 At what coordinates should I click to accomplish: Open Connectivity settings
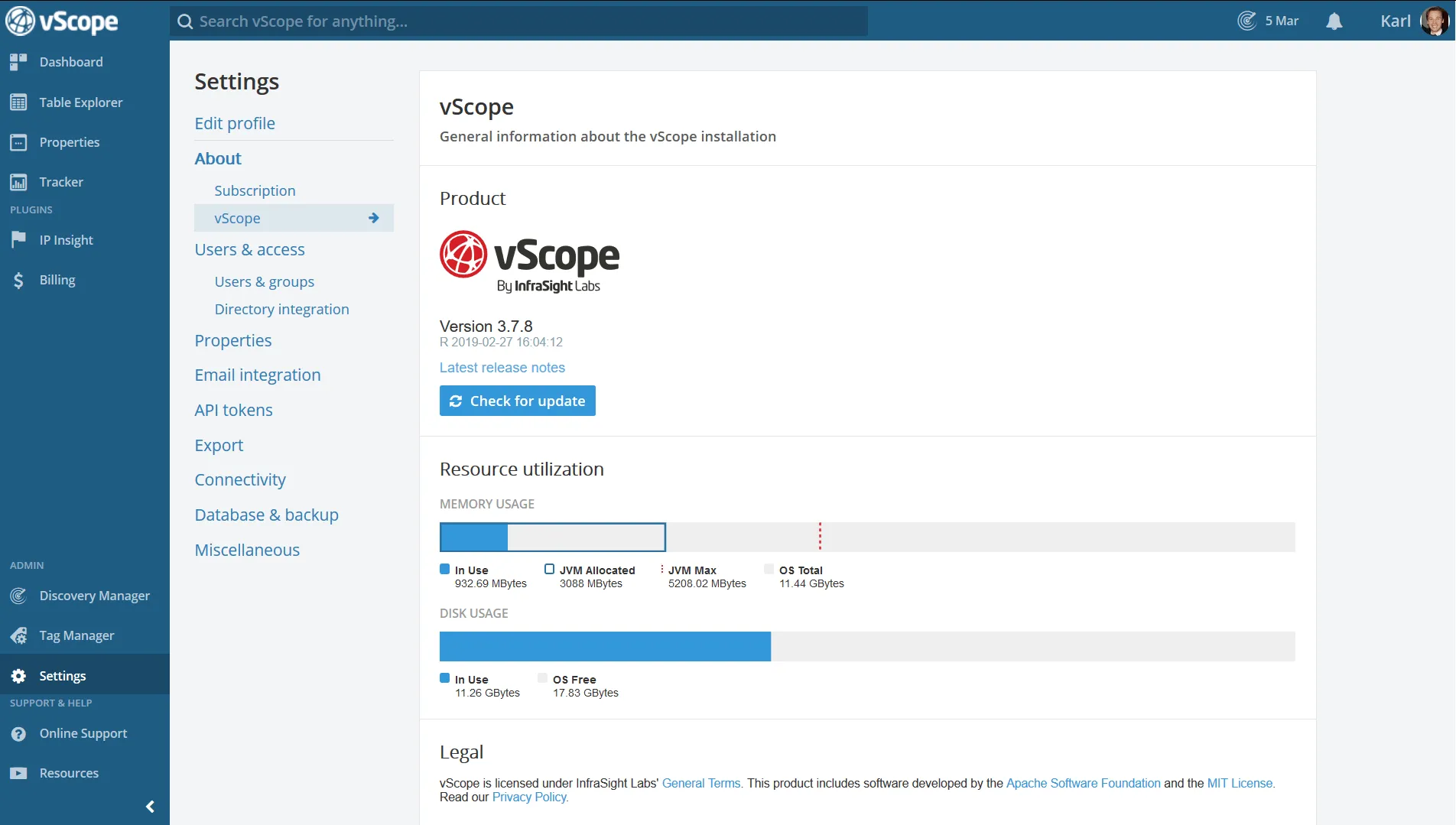(240, 479)
